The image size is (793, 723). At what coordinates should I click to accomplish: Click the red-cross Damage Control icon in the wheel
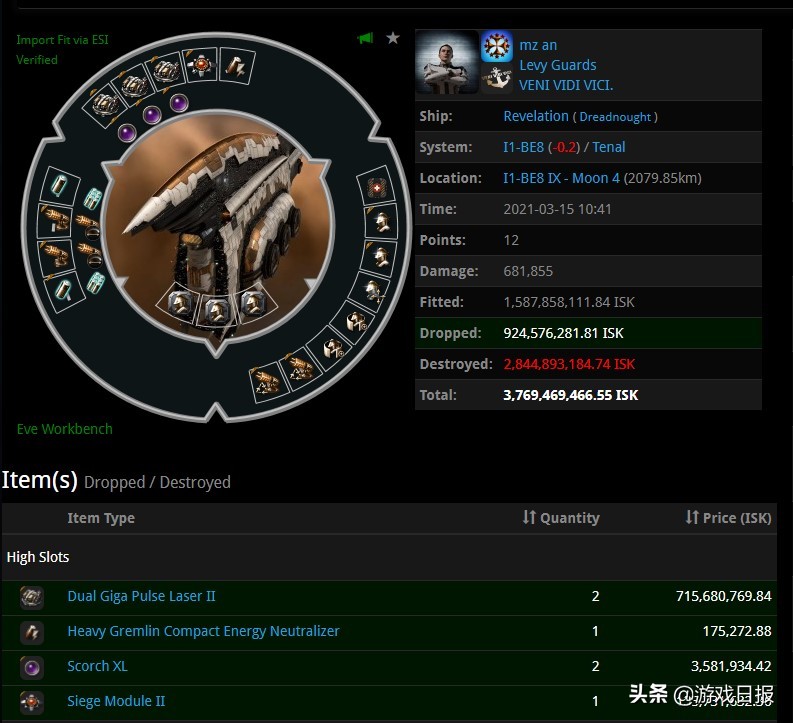(376, 188)
